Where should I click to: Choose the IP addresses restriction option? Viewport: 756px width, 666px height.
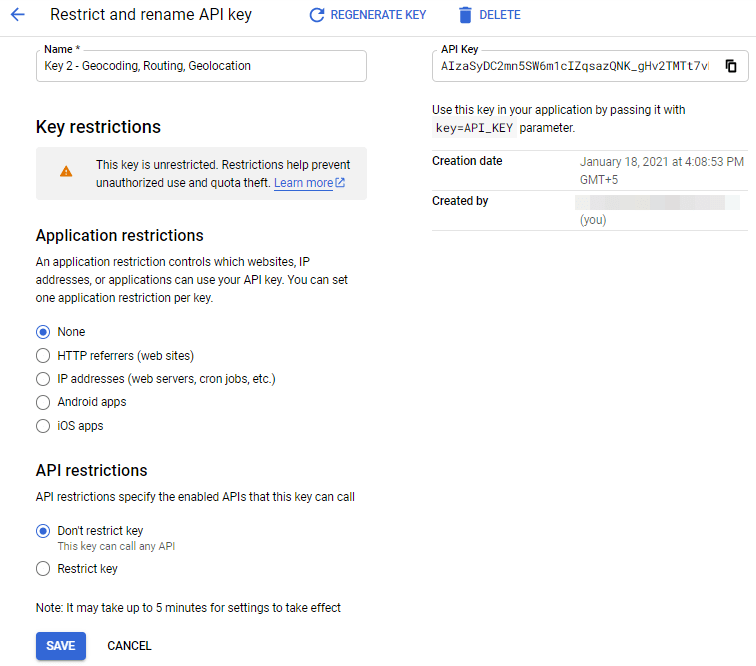43,379
